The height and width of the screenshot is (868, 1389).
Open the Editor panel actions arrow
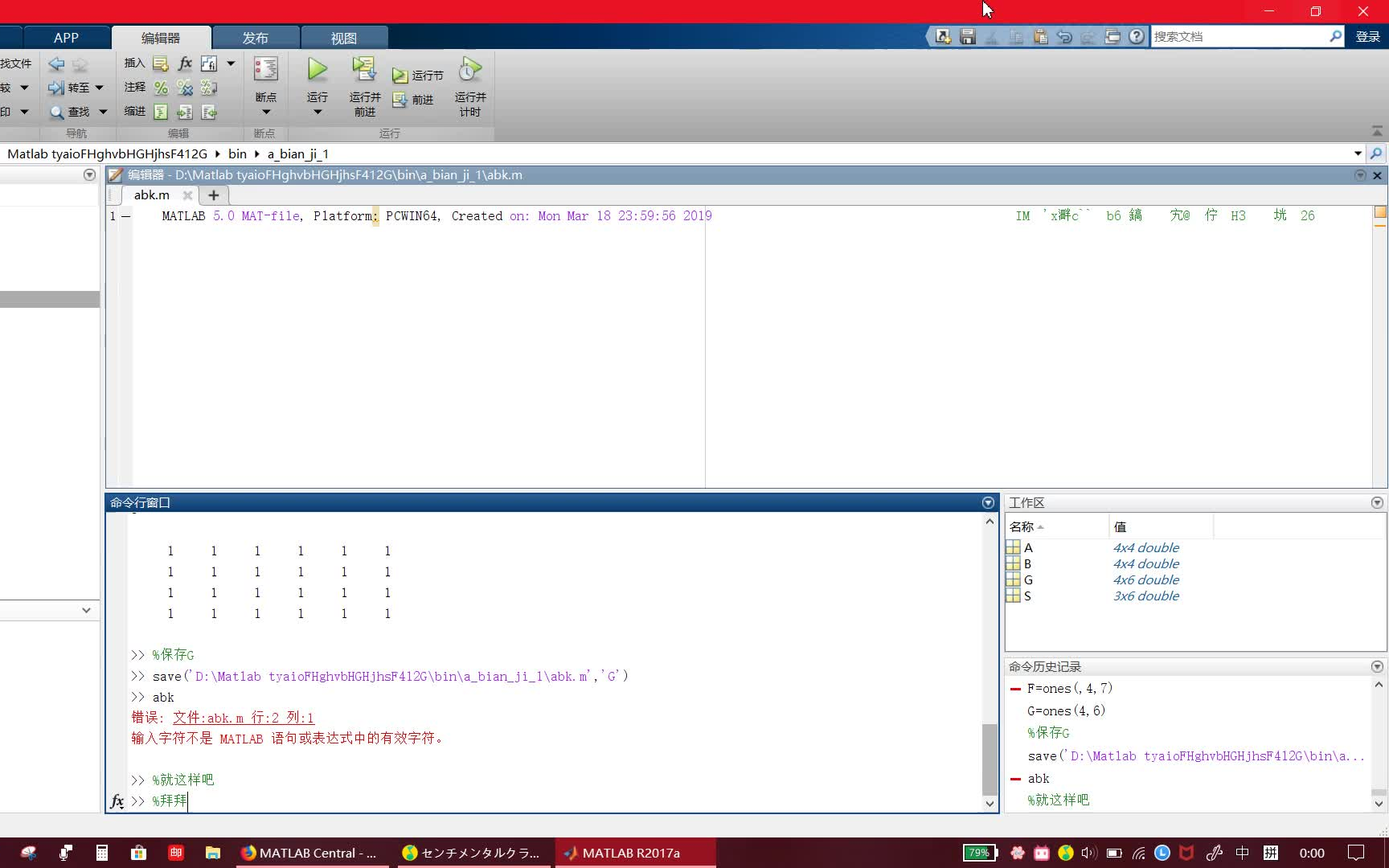[1360, 174]
